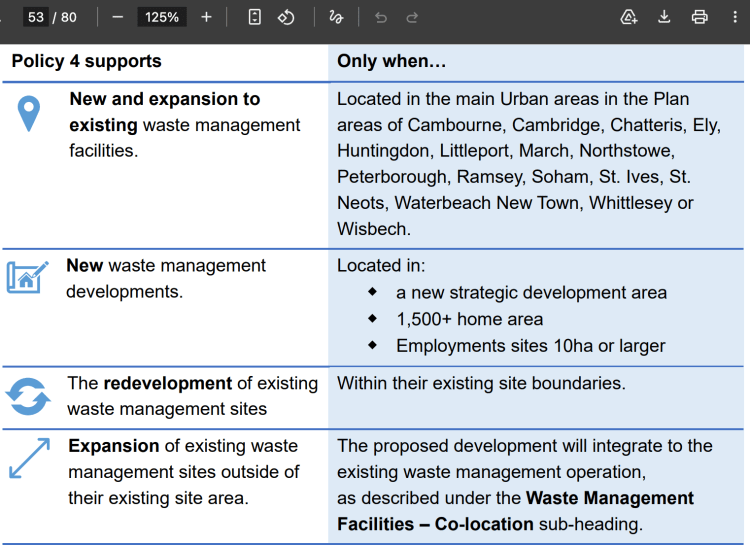Click the bold word 'Expansion'
This screenshot has height=545, width=750.
point(114,446)
